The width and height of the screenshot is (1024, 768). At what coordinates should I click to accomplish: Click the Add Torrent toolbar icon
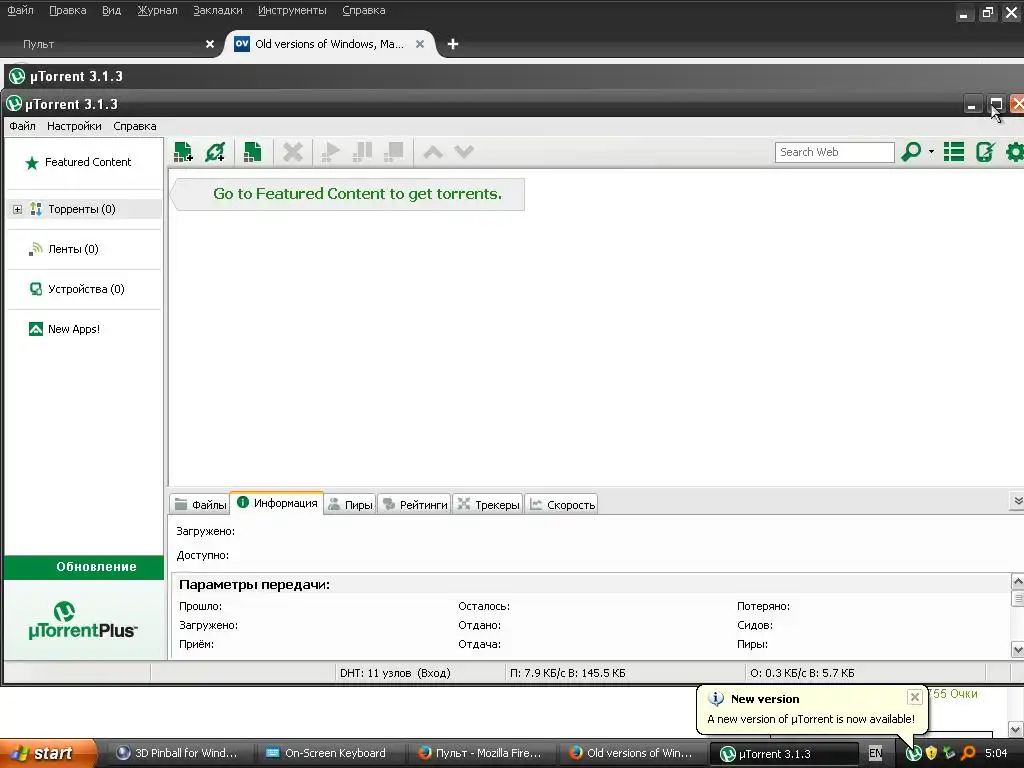point(184,152)
